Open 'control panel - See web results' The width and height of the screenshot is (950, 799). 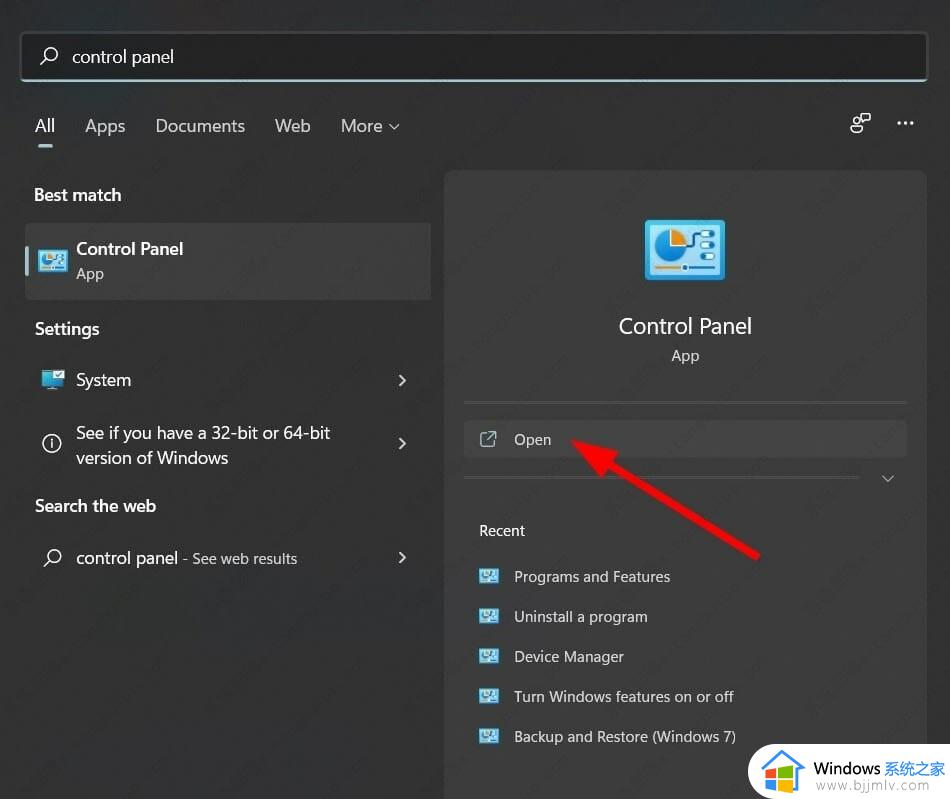coord(228,558)
